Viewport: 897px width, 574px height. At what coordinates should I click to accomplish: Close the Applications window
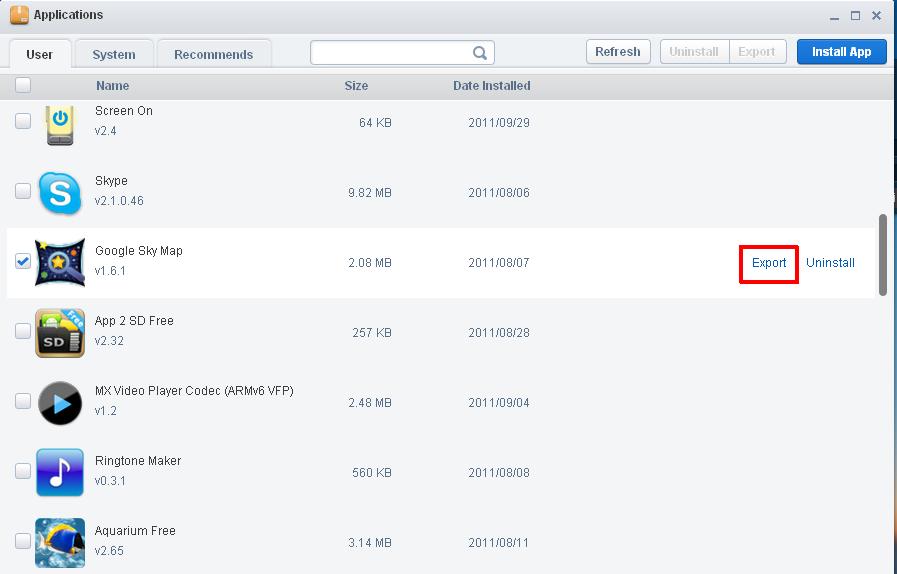click(x=876, y=16)
